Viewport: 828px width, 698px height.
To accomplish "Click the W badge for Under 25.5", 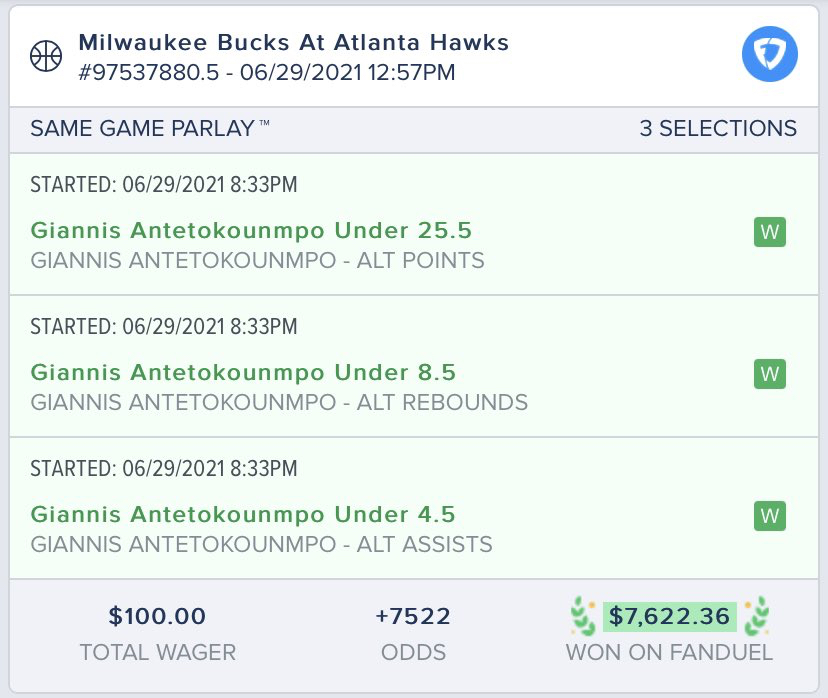I will coord(769,232).
